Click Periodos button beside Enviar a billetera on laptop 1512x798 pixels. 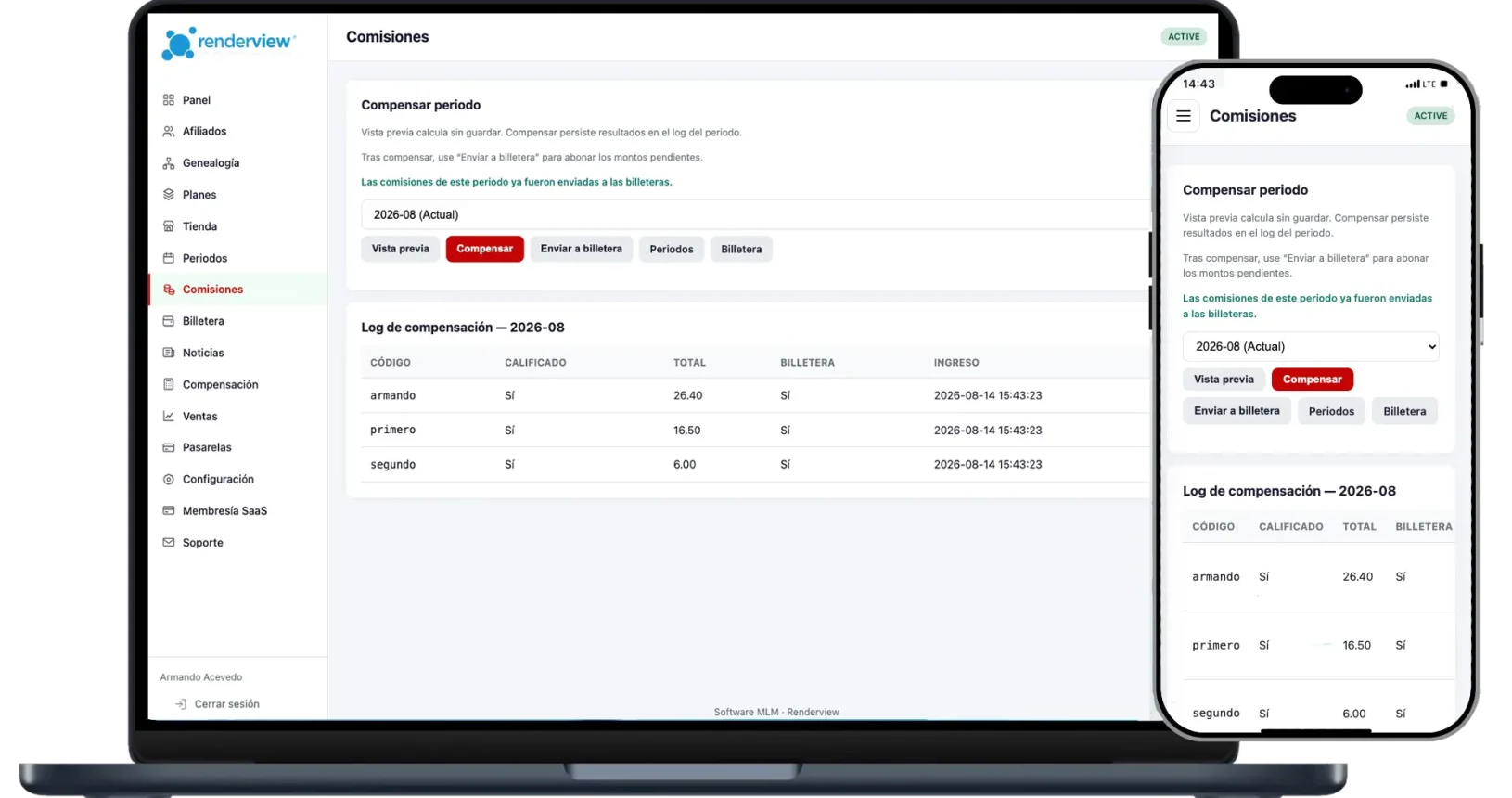click(x=672, y=249)
